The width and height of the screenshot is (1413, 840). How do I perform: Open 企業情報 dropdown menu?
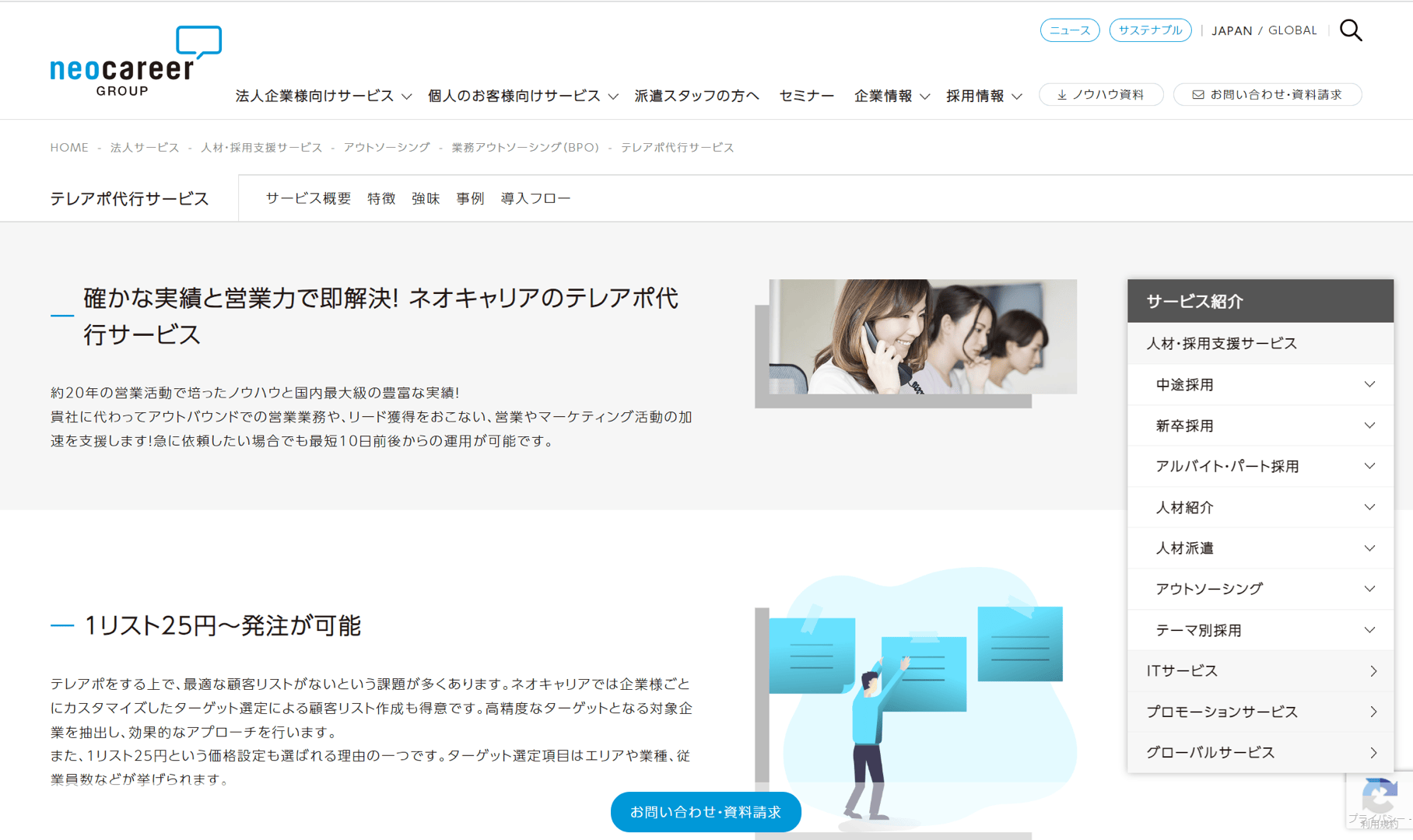(x=892, y=96)
